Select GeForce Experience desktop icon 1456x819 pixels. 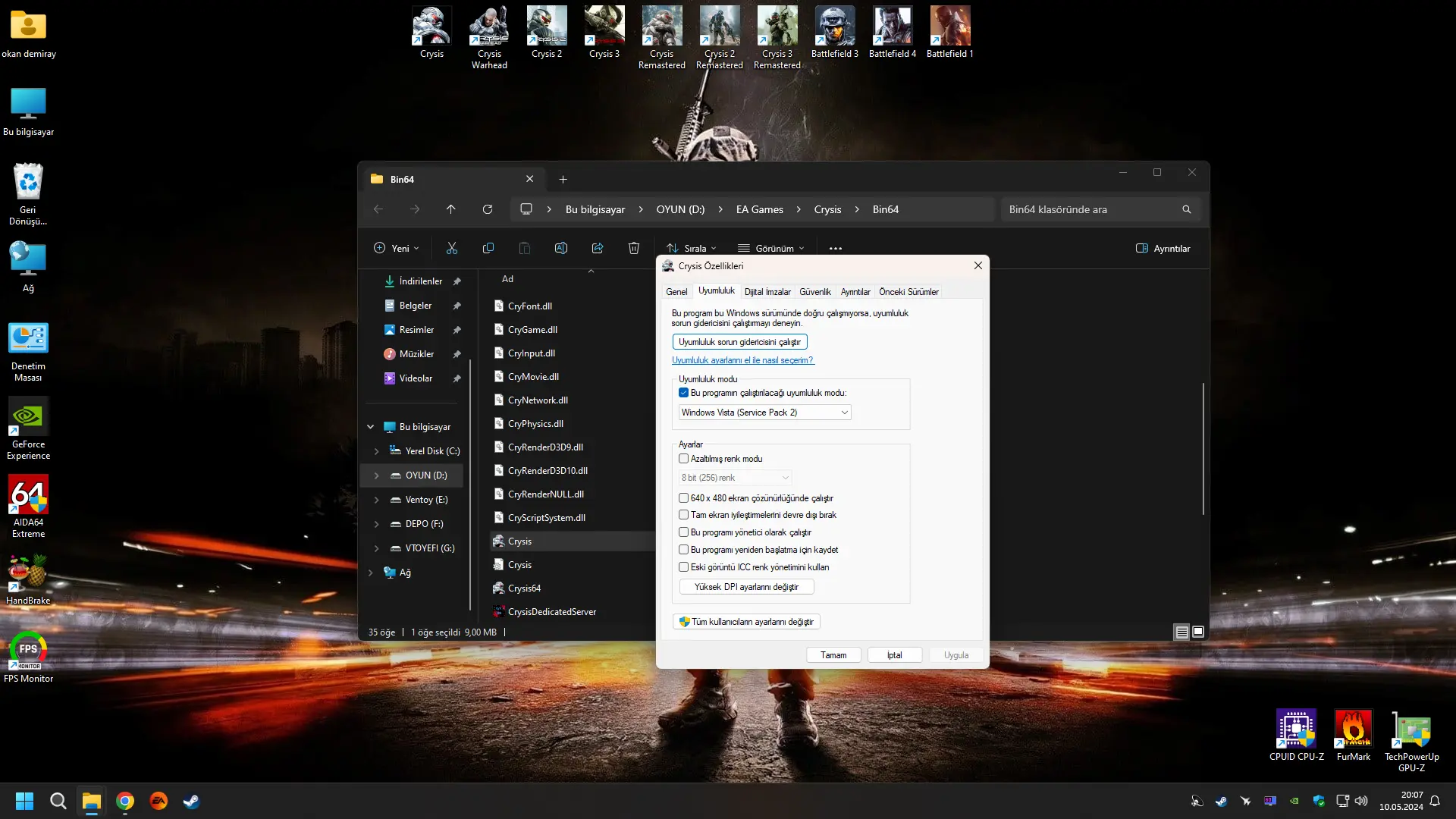[x=28, y=429]
